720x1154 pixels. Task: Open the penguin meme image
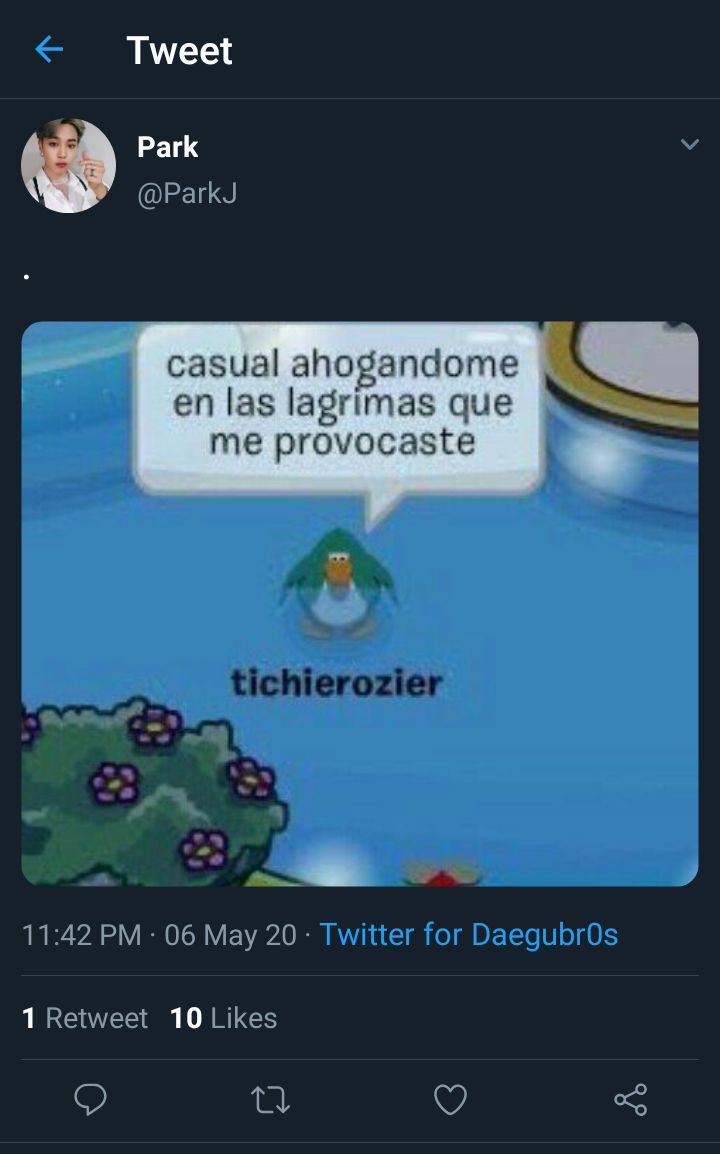(x=360, y=603)
